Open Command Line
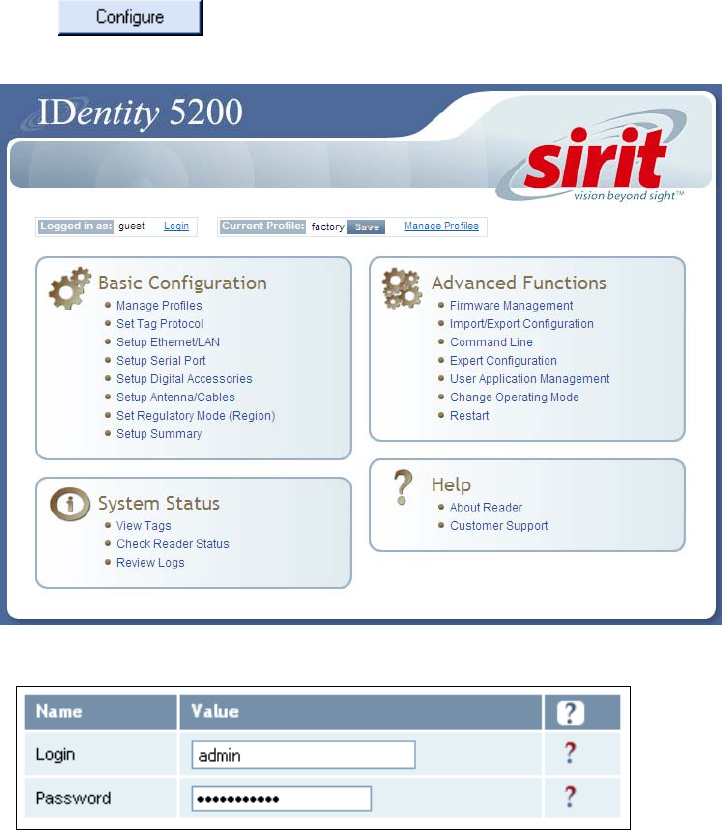 coord(491,342)
